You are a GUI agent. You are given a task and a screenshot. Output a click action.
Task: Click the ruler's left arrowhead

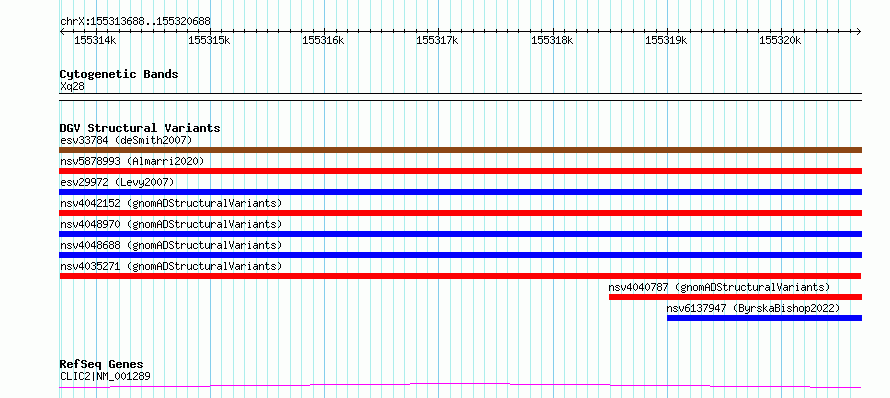pos(62,31)
